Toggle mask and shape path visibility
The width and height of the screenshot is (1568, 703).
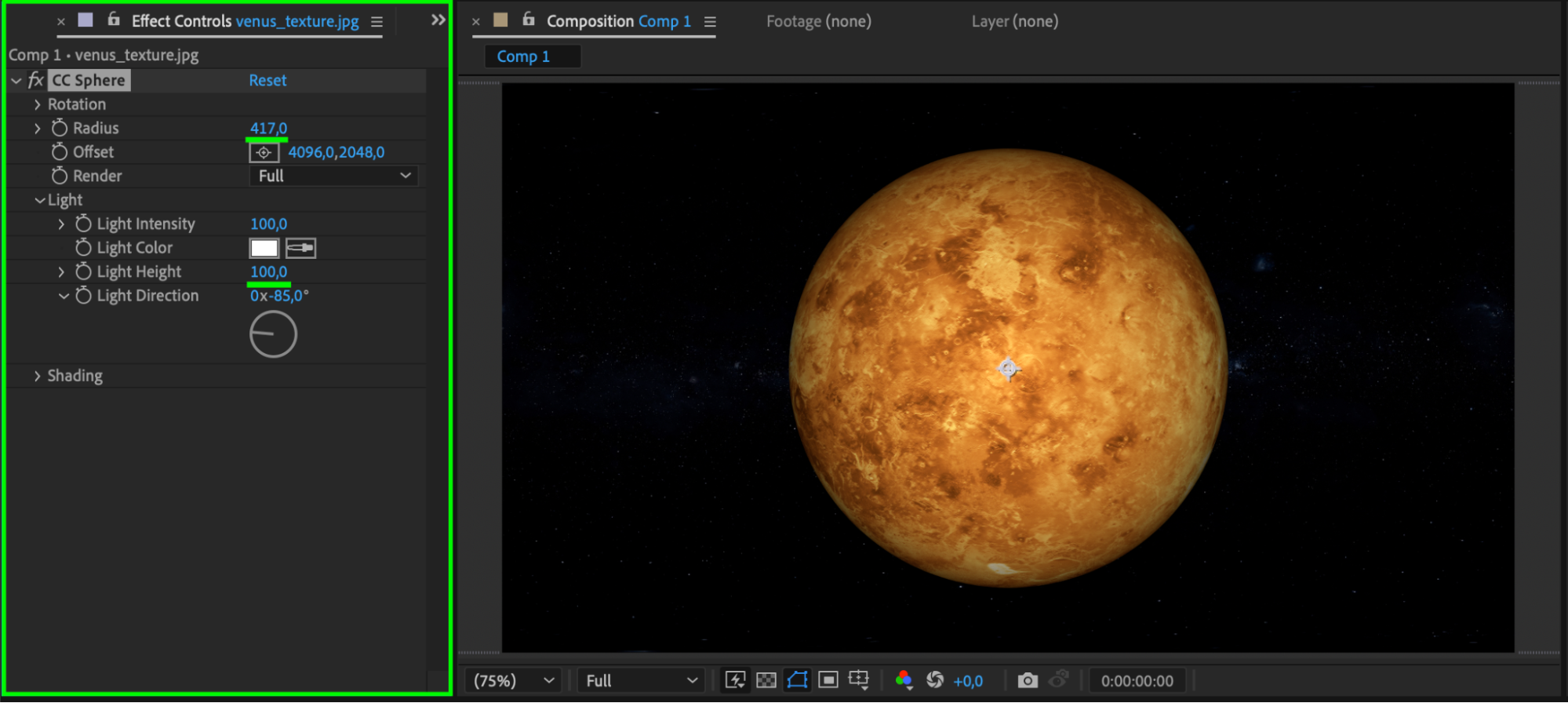(x=797, y=680)
